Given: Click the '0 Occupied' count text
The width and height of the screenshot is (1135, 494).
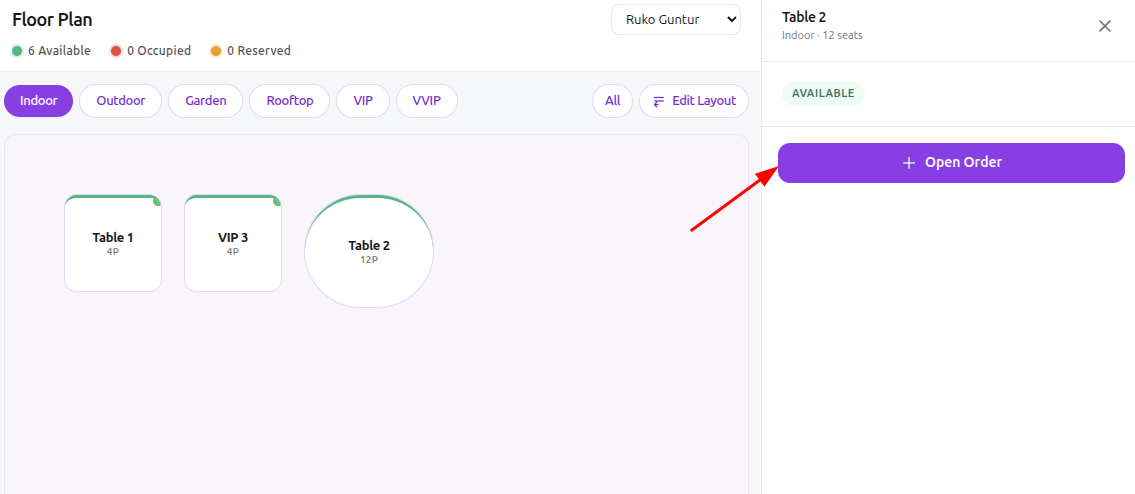Looking at the screenshot, I should coord(159,51).
